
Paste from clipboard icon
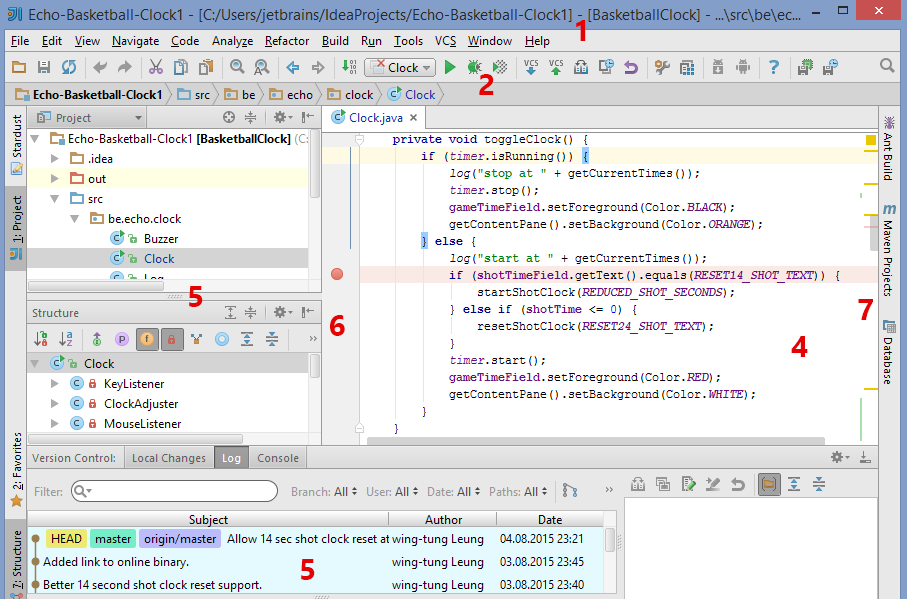tap(206, 67)
